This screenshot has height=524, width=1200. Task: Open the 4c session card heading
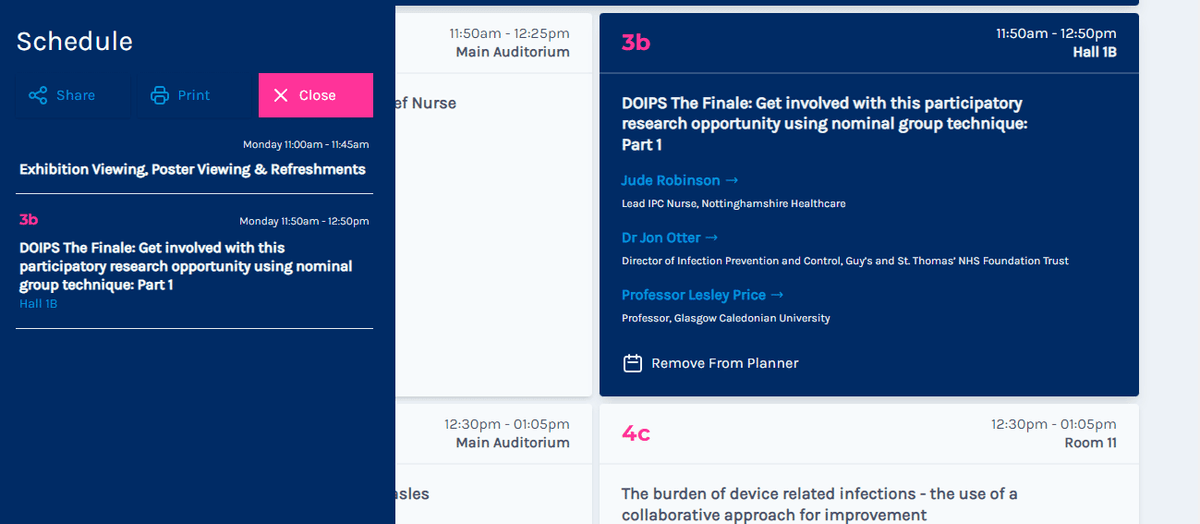point(636,433)
